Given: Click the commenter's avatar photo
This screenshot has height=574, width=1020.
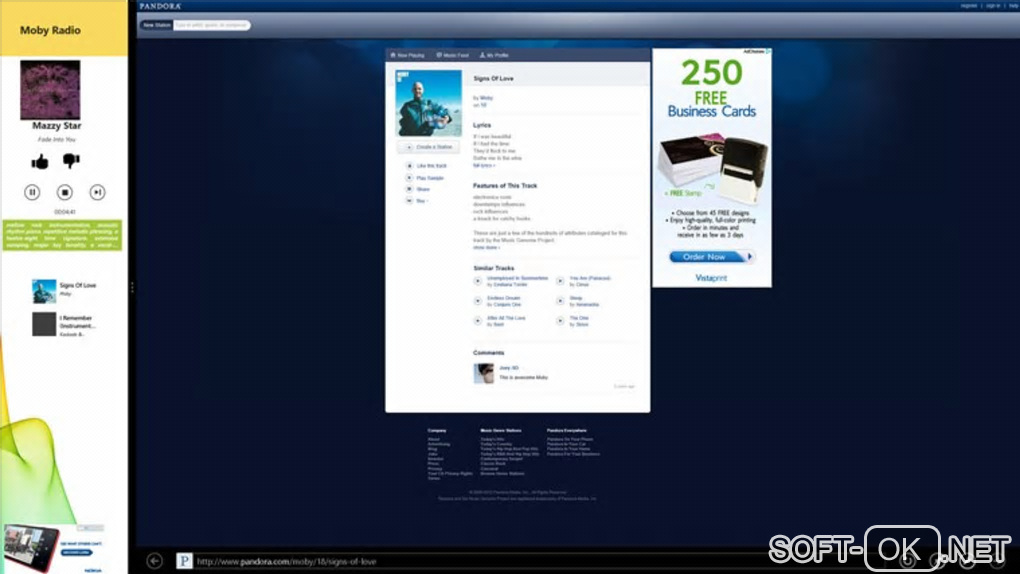Looking at the screenshot, I should click(x=483, y=374).
